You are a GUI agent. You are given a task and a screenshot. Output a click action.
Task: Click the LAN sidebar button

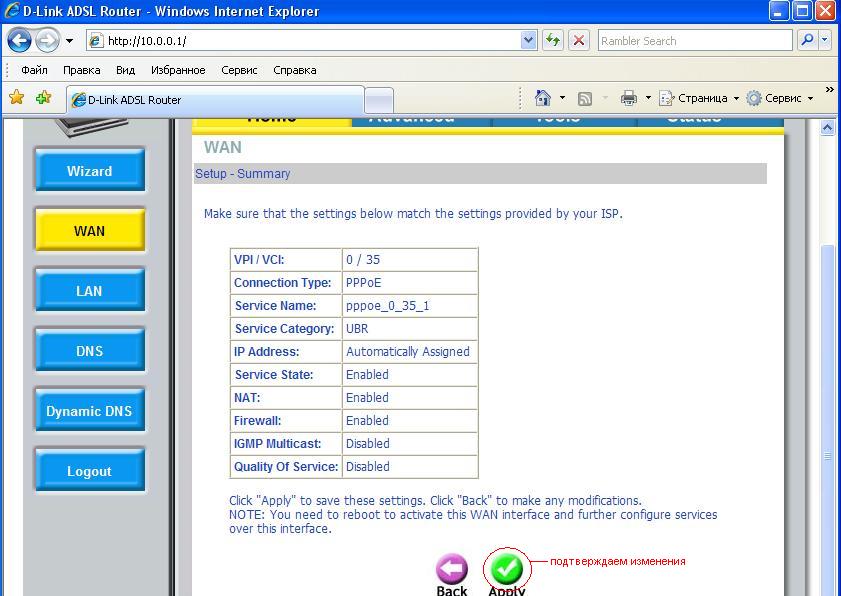[90, 291]
